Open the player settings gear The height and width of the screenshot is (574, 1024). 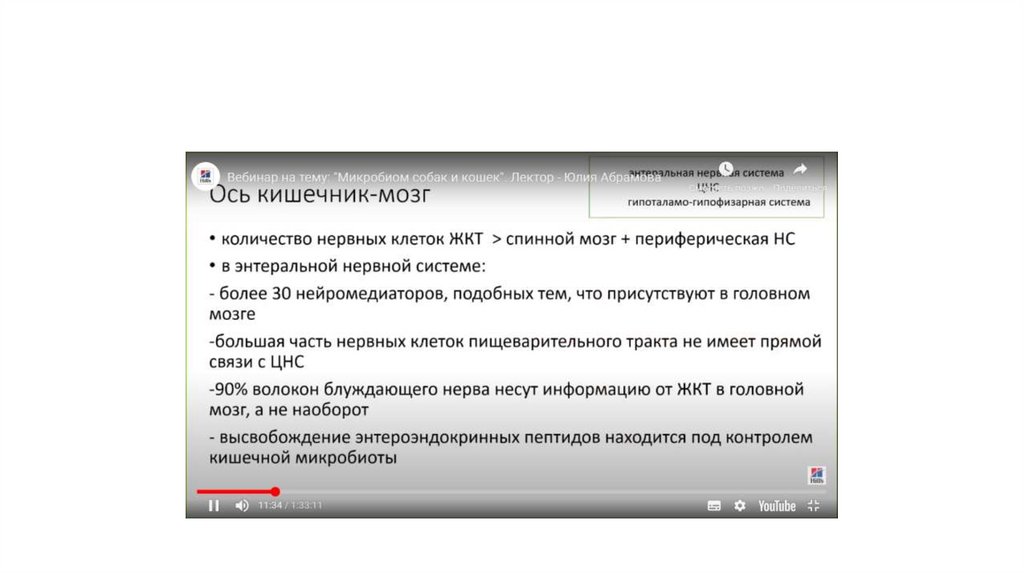(739, 506)
